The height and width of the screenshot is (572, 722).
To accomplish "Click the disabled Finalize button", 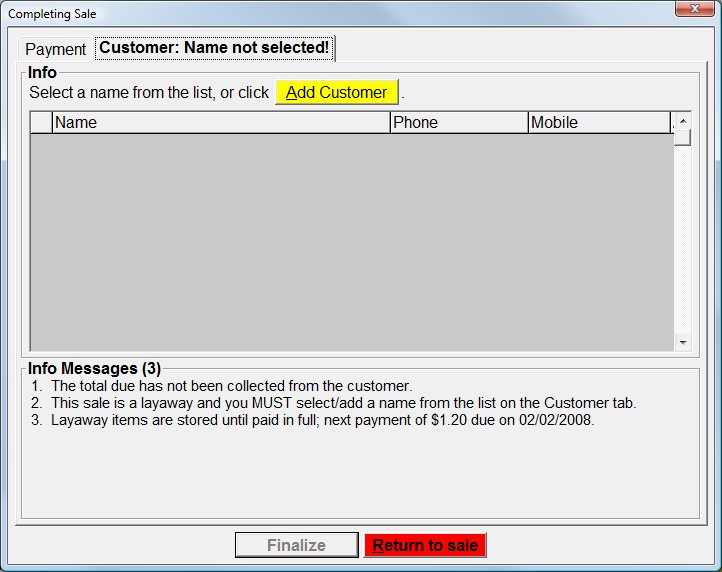I will pyautogui.click(x=297, y=545).
